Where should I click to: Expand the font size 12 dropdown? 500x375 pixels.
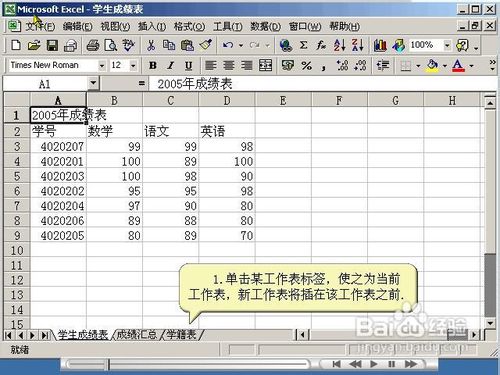[133, 66]
